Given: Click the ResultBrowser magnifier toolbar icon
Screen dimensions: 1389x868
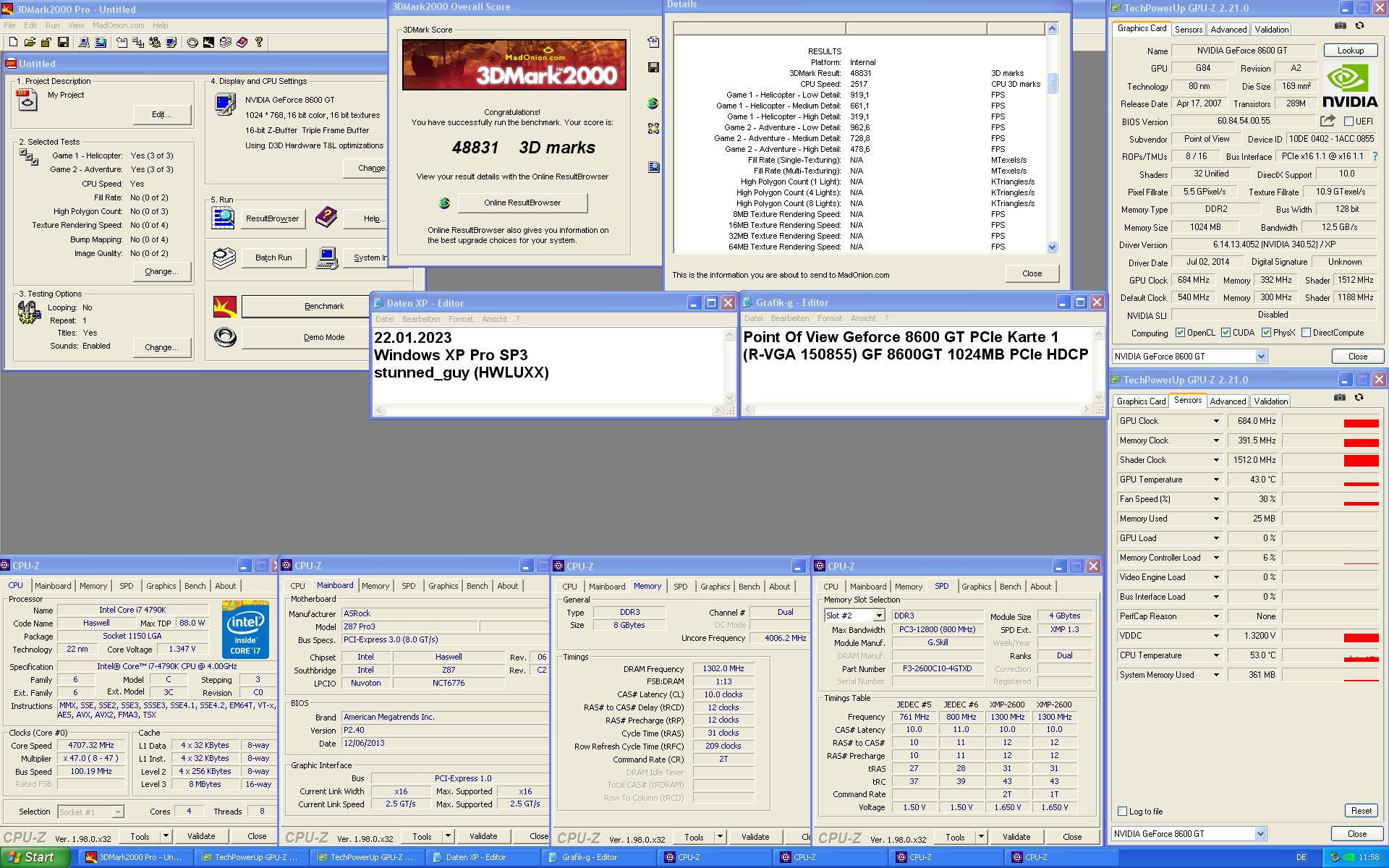Looking at the screenshot, I should click(101, 42).
